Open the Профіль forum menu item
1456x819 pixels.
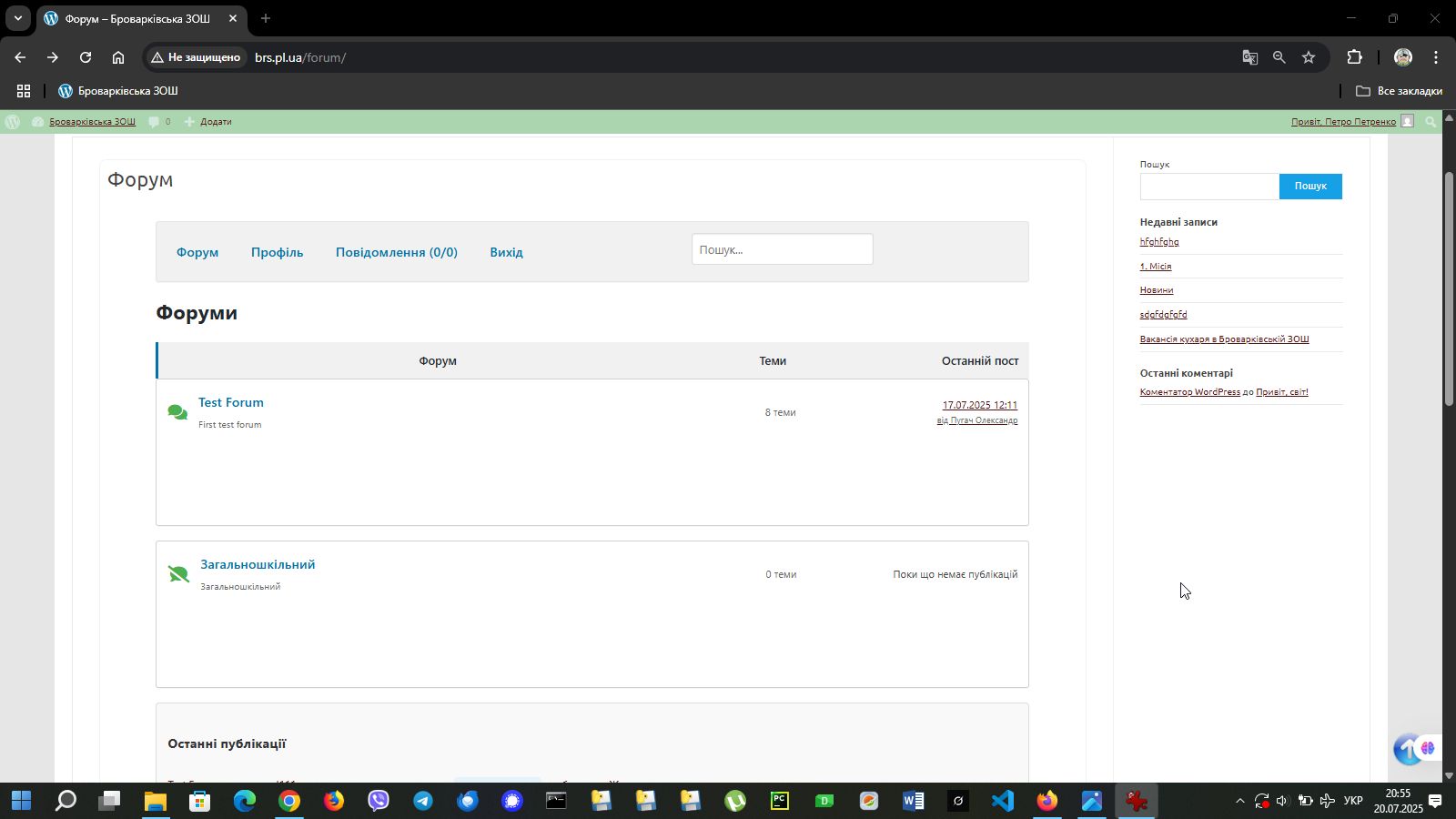[x=277, y=252]
